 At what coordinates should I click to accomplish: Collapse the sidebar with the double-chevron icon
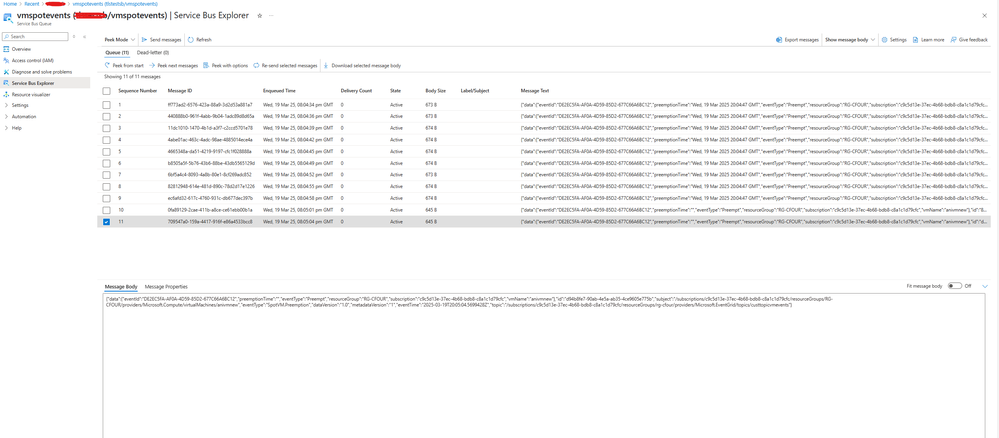[x=85, y=37]
